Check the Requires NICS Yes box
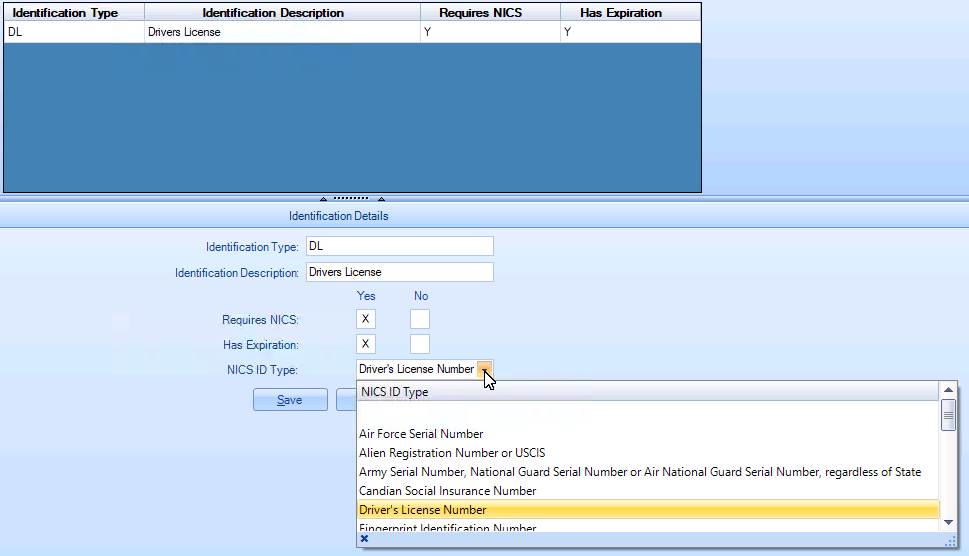The height and width of the screenshot is (556, 969). pos(366,319)
